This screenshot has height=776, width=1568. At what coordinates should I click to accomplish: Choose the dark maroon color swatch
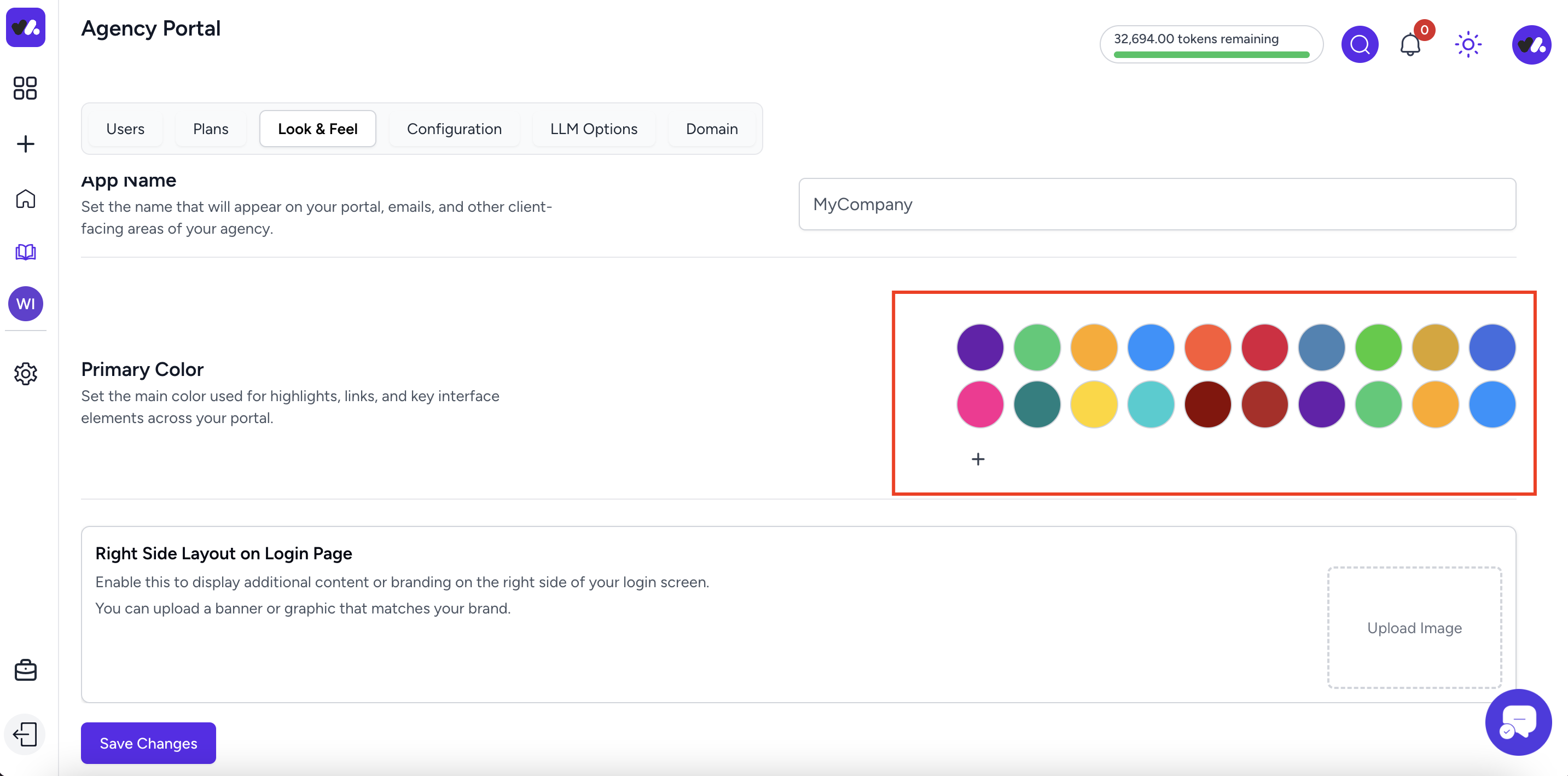pyautogui.click(x=1207, y=405)
